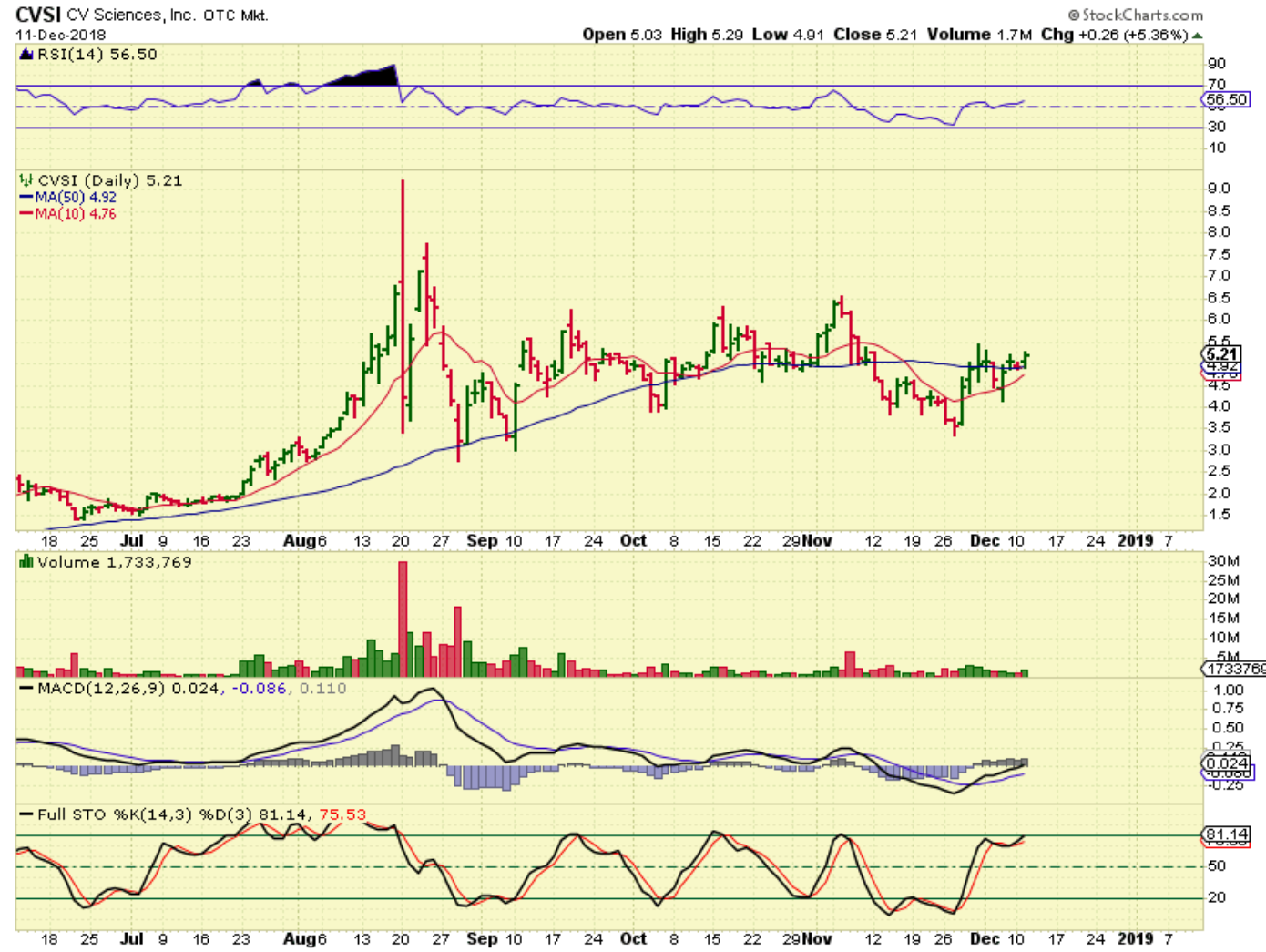Click the 0.75 label on the MACD axis
Viewport: 1266px width, 952px height.
1228,709
